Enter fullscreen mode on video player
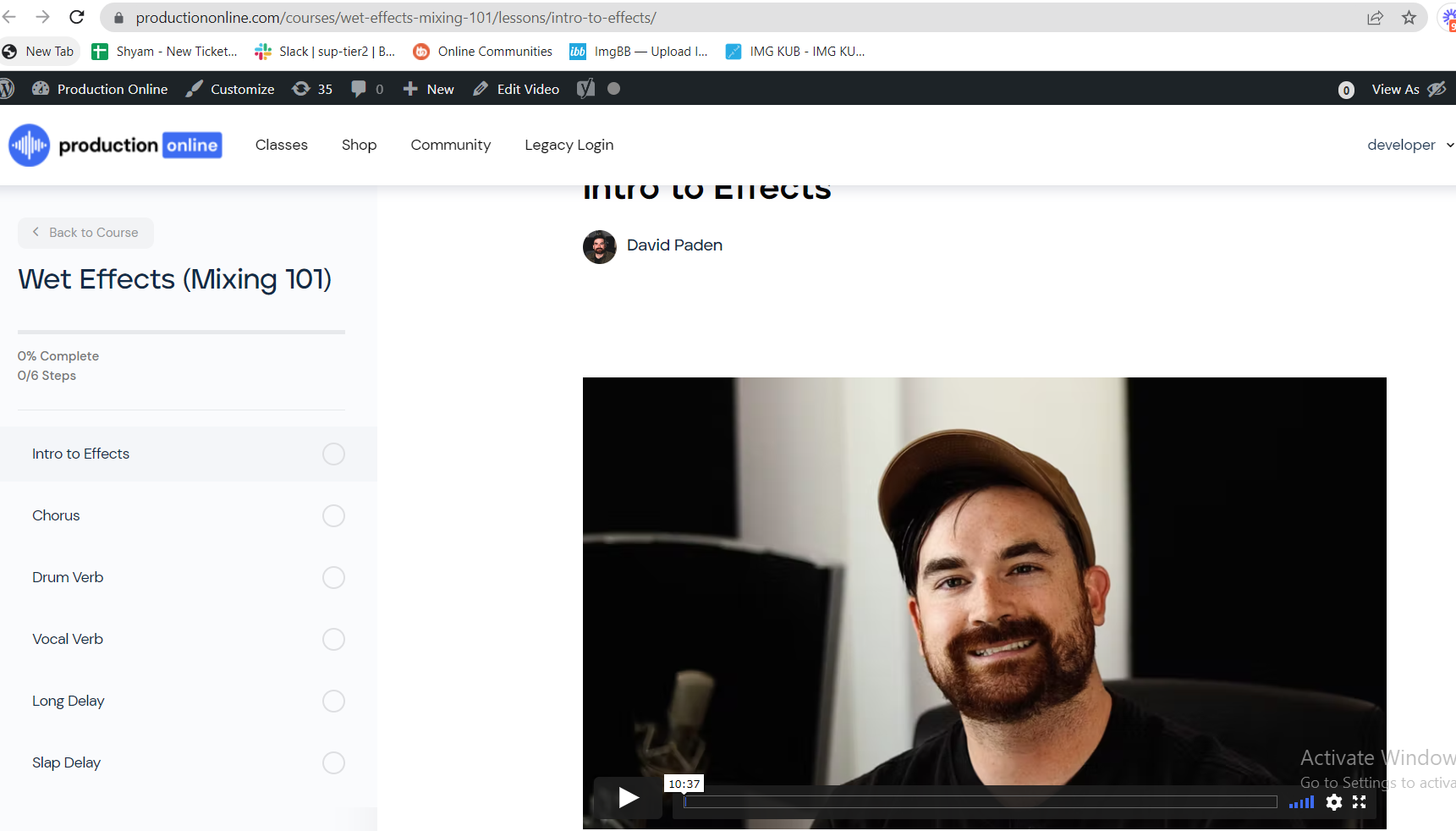 1360,802
